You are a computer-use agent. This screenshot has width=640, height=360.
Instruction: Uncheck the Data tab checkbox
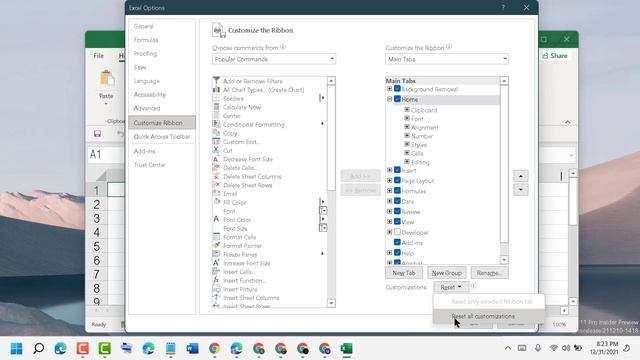tap(397, 201)
